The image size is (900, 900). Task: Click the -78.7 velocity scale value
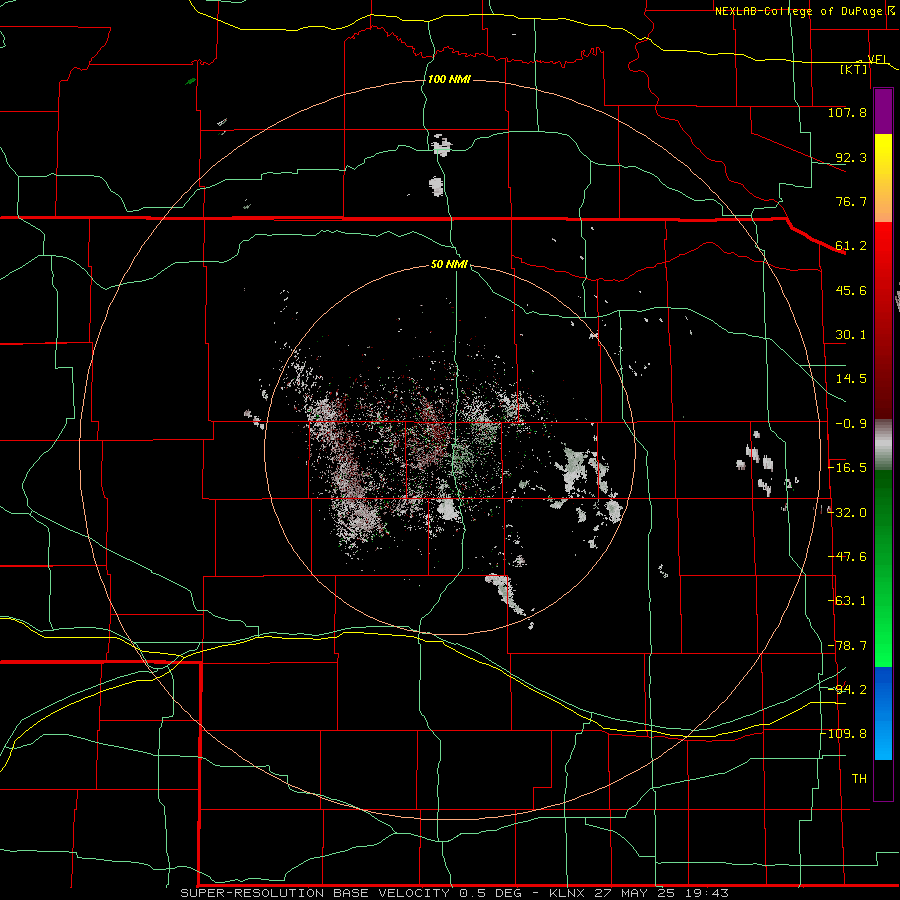847,646
